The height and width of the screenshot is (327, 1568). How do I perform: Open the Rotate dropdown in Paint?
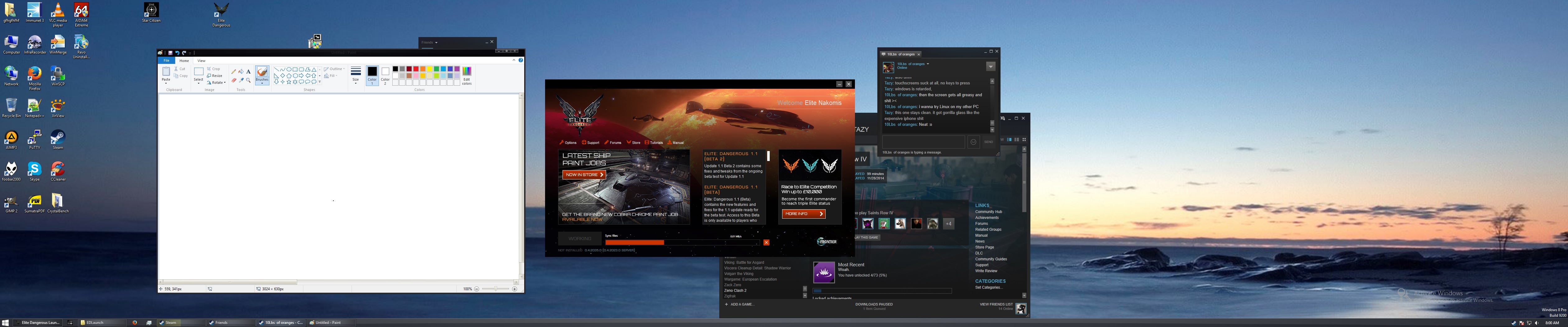click(216, 83)
